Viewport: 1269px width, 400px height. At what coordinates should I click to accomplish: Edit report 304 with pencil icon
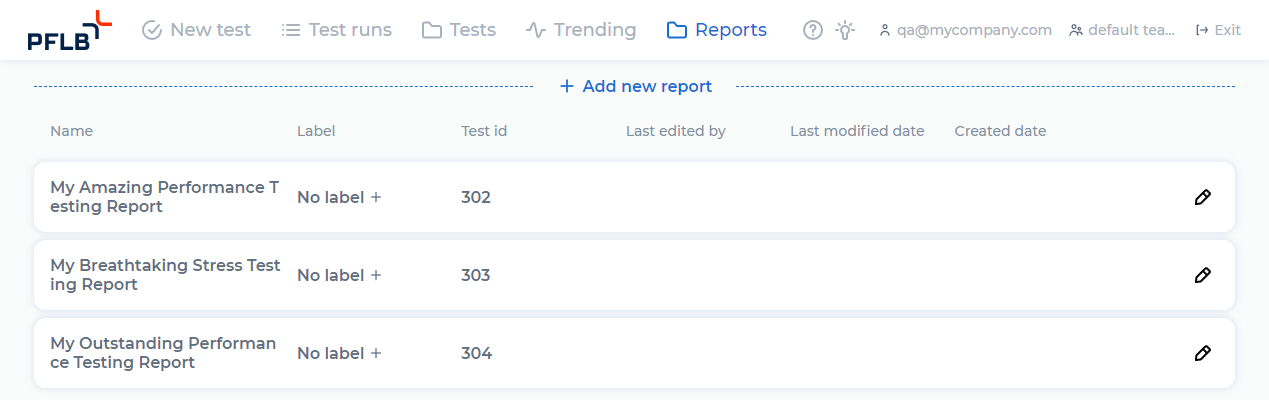click(x=1202, y=353)
